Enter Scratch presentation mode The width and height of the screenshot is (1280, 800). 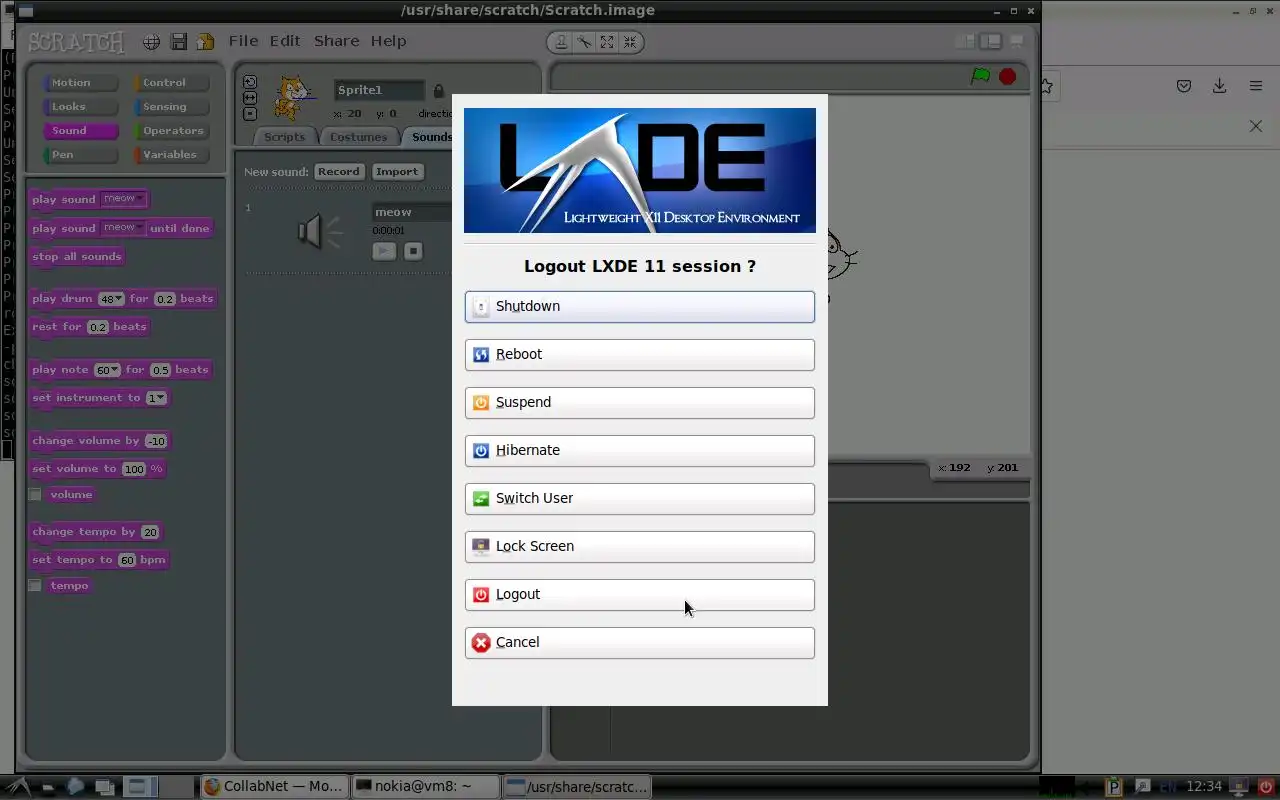click(1016, 41)
